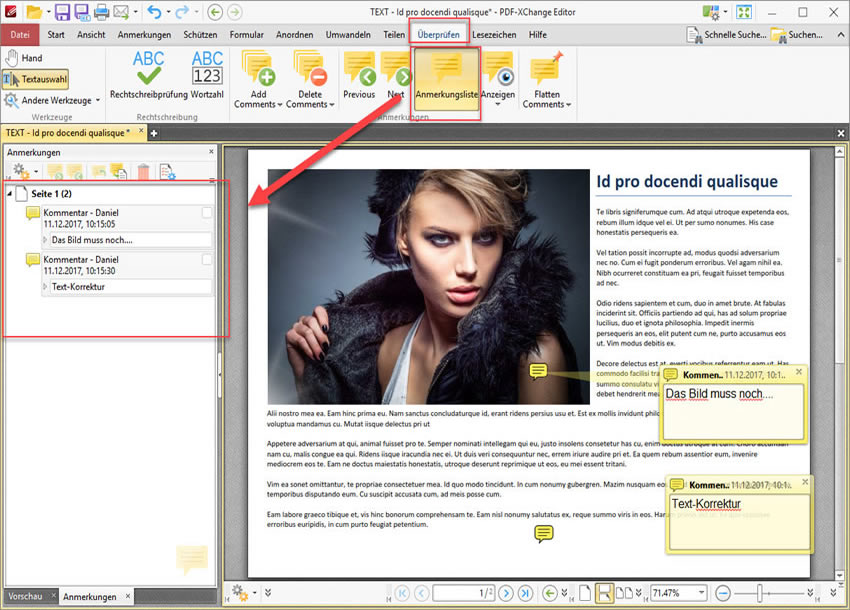This screenshot has width=850, height=610.
Task: Toggle full screen mode icon in title bar
Action: (x=744, y=12)
